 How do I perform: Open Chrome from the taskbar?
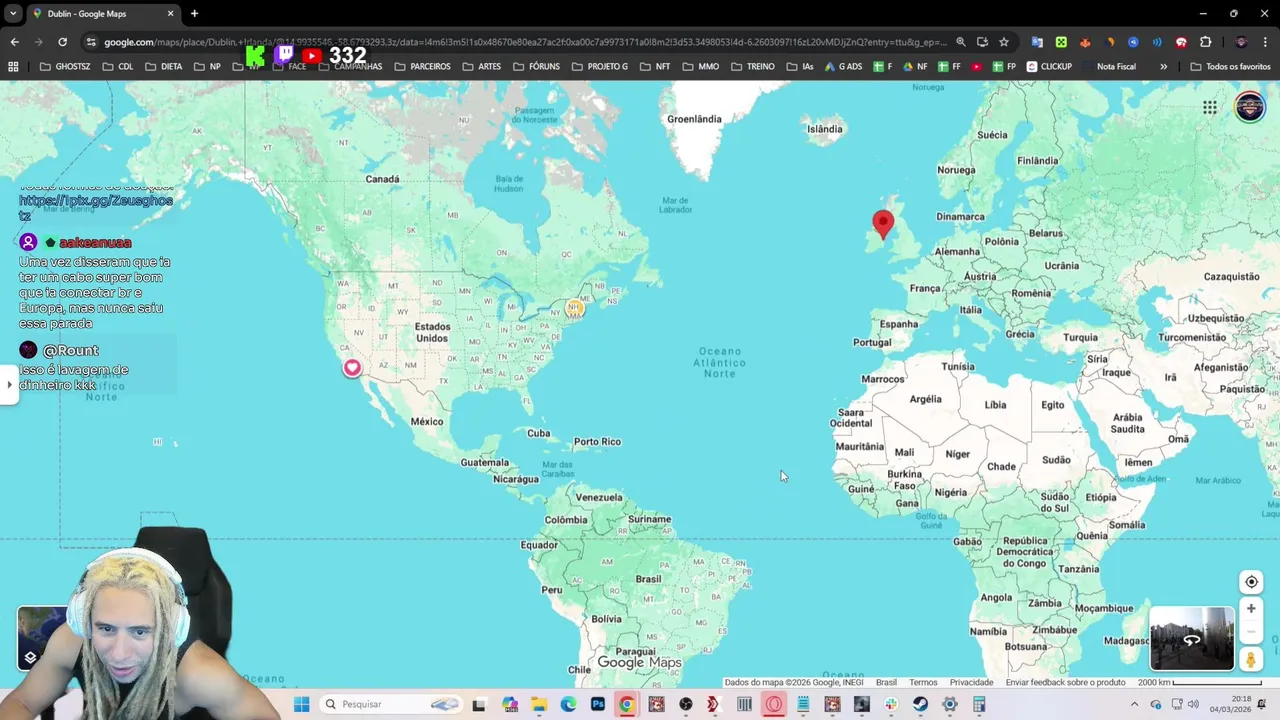(626, 704)
